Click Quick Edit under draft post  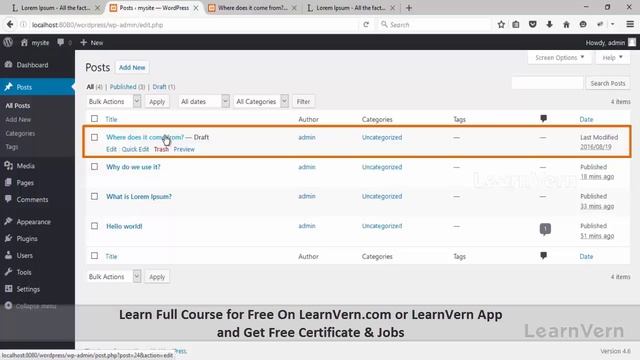click(135, 149)
